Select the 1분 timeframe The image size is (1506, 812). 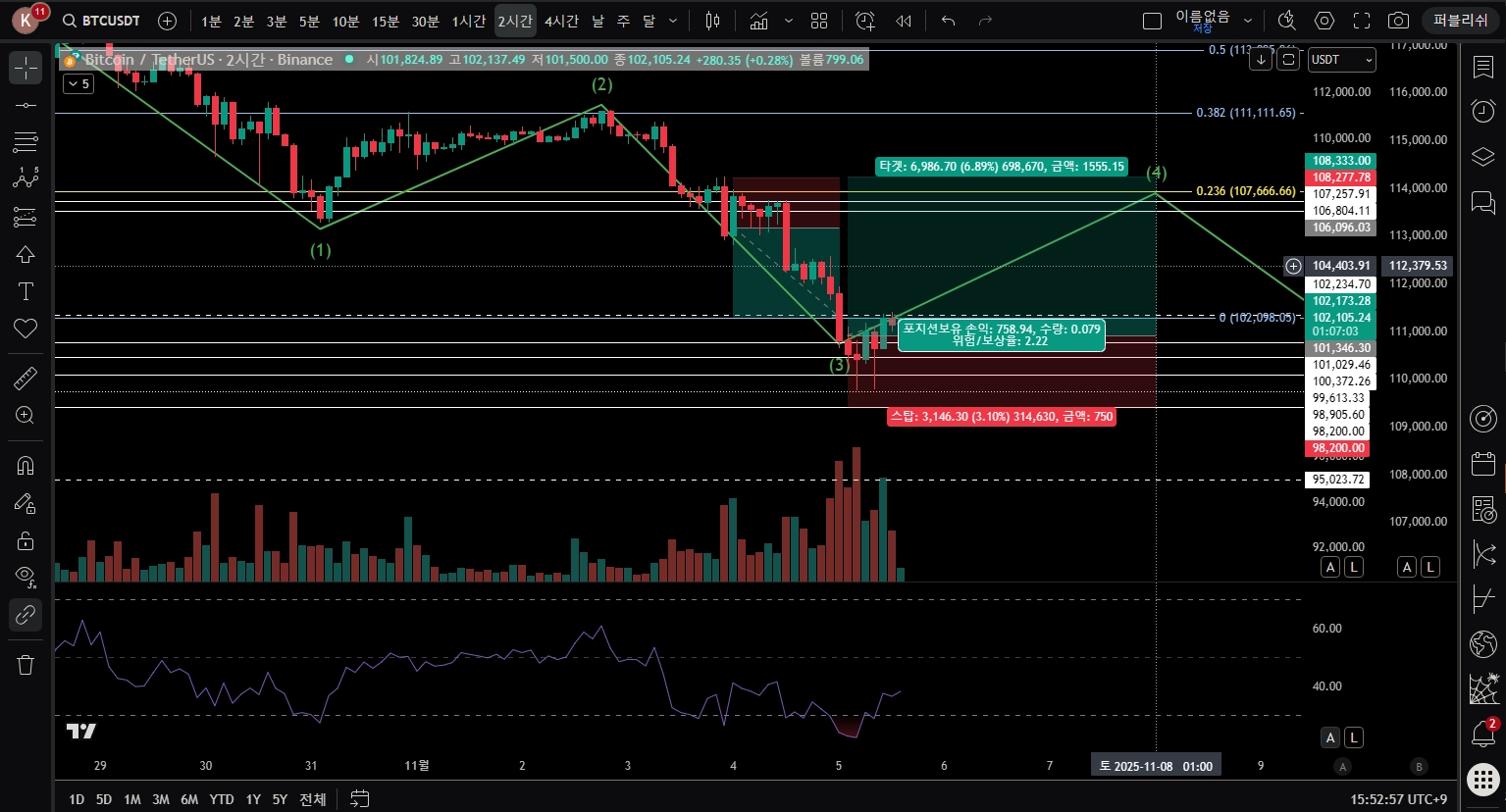pos(211,21)
